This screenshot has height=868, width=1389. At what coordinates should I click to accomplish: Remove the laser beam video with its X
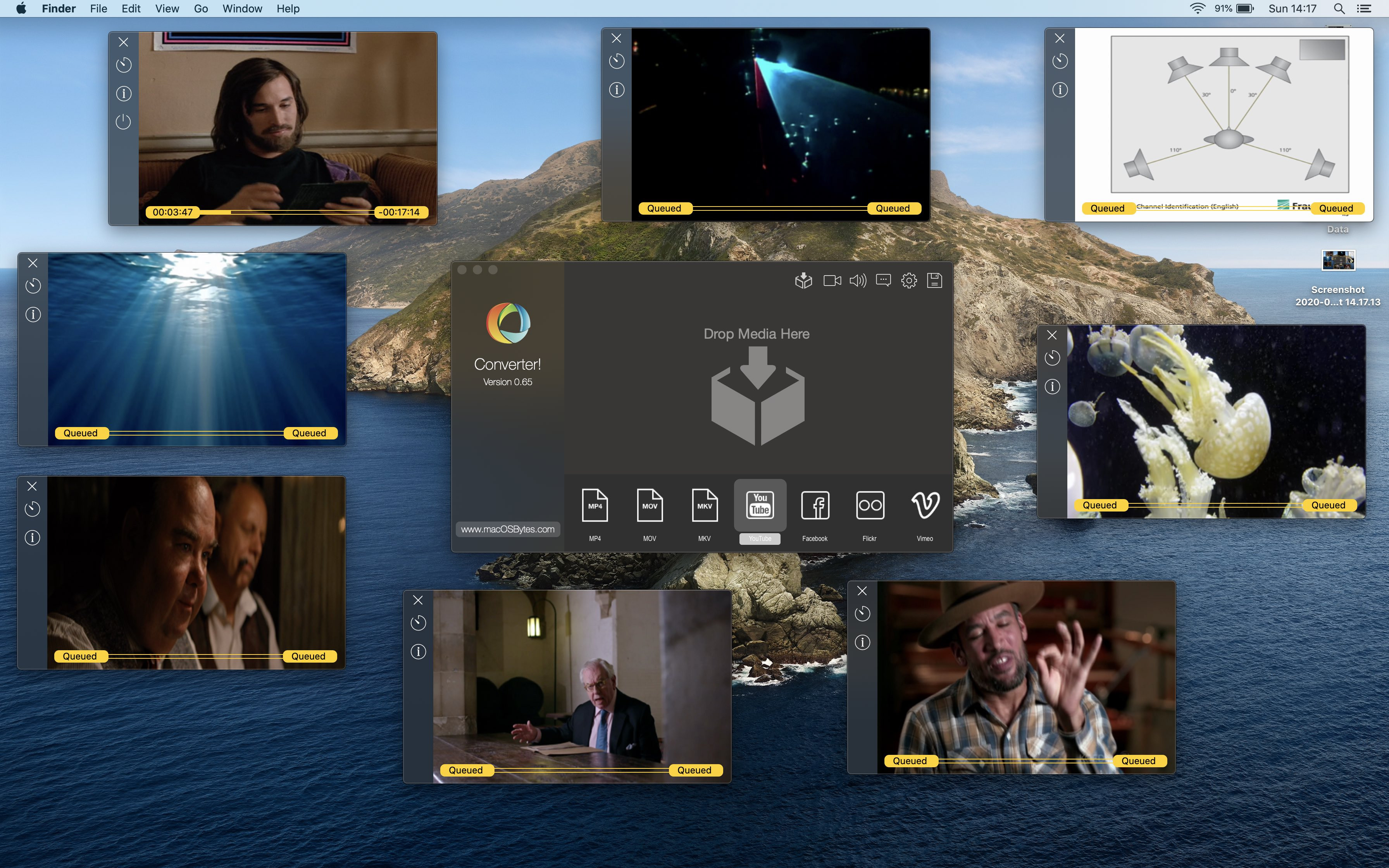coord(617,38)
